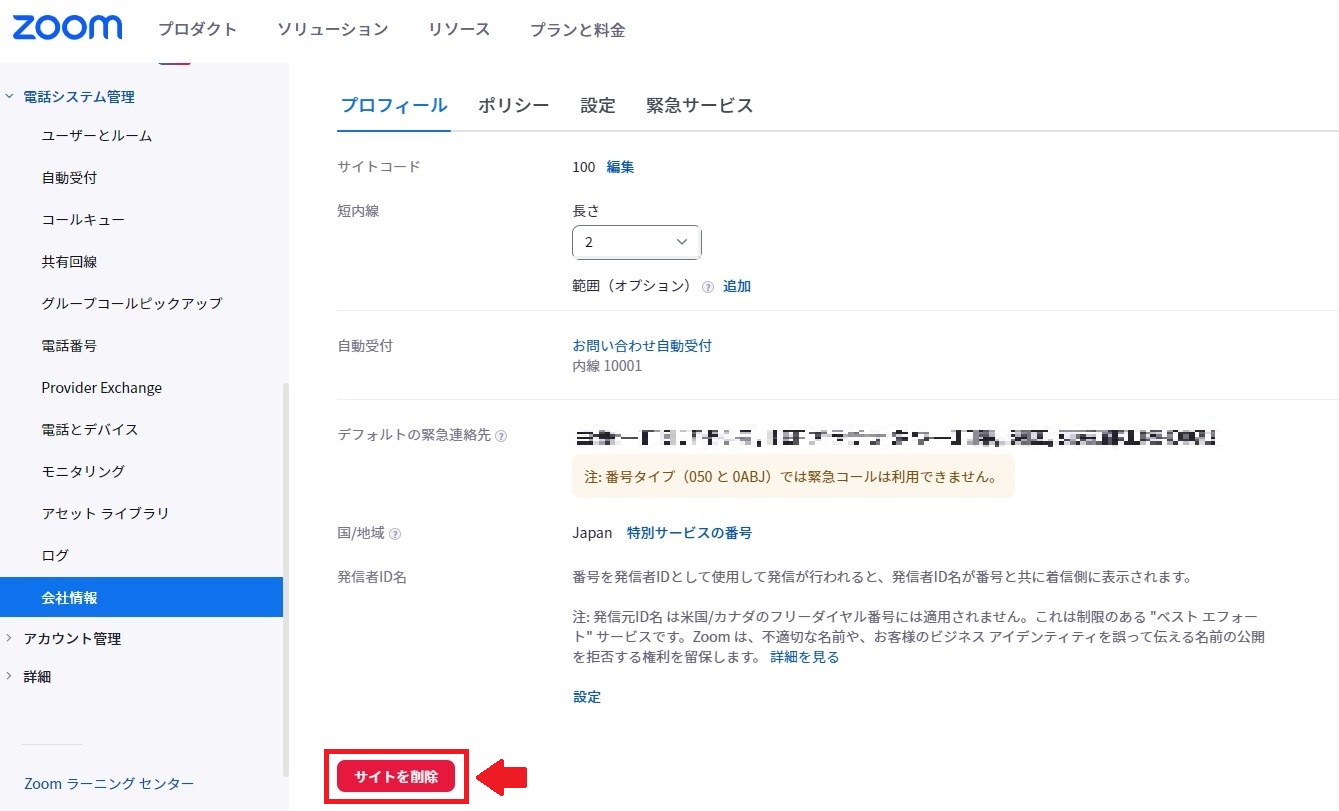Click 特別サービスの番号 link
1339x811 pixels.
click(689, 533)
